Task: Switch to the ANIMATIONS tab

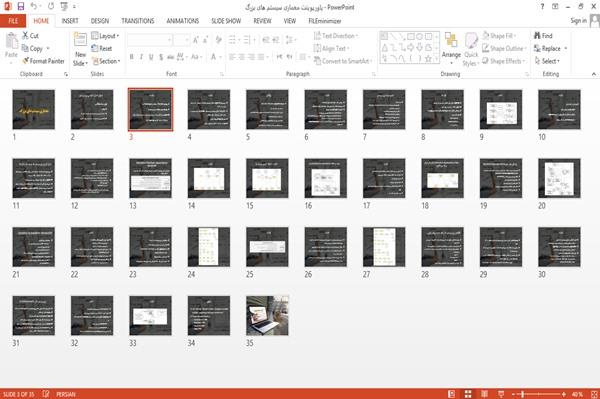Action: pyautogui.click(x=183, y=21)
